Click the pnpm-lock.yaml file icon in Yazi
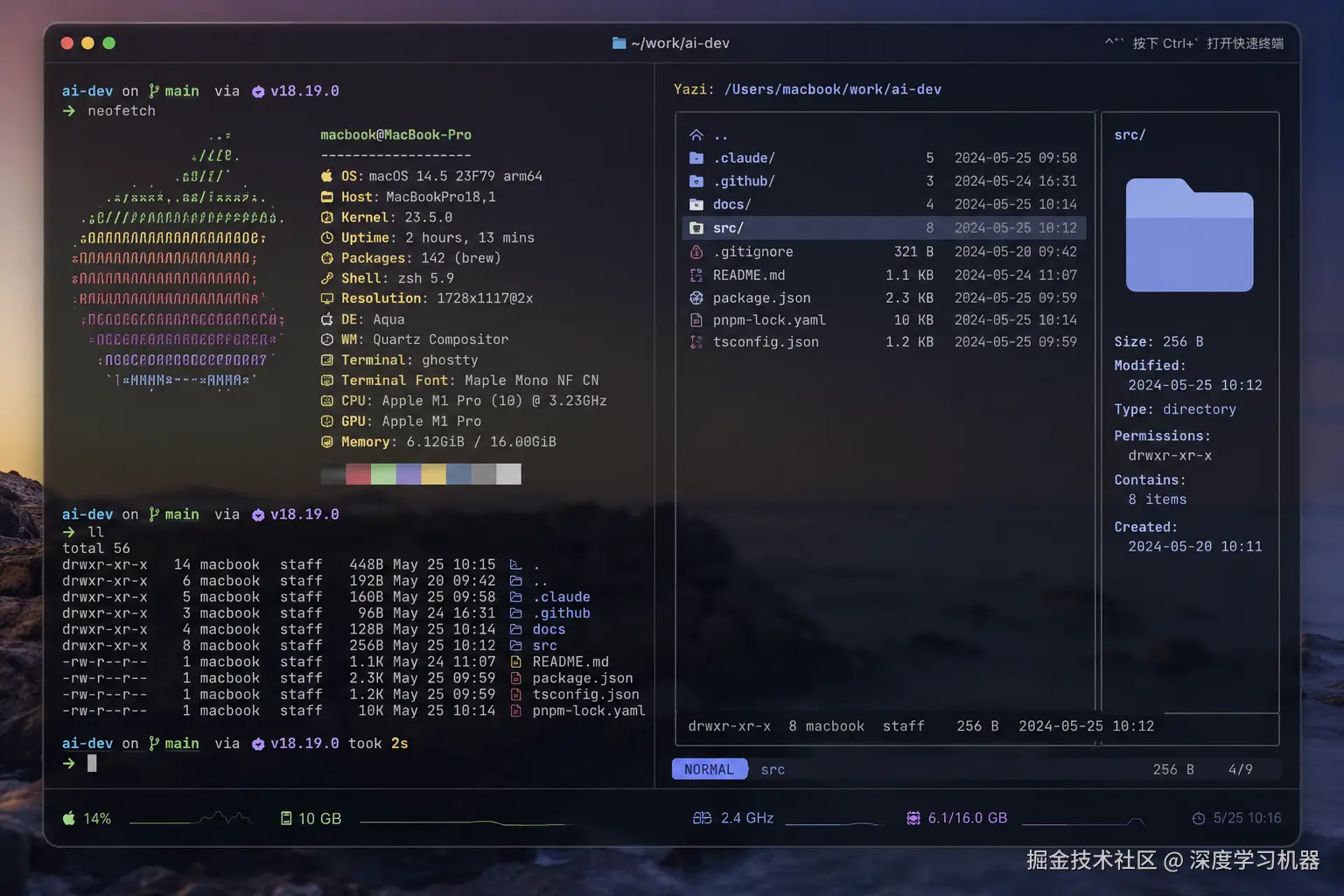1344x896 pixels. coord(696,320)
